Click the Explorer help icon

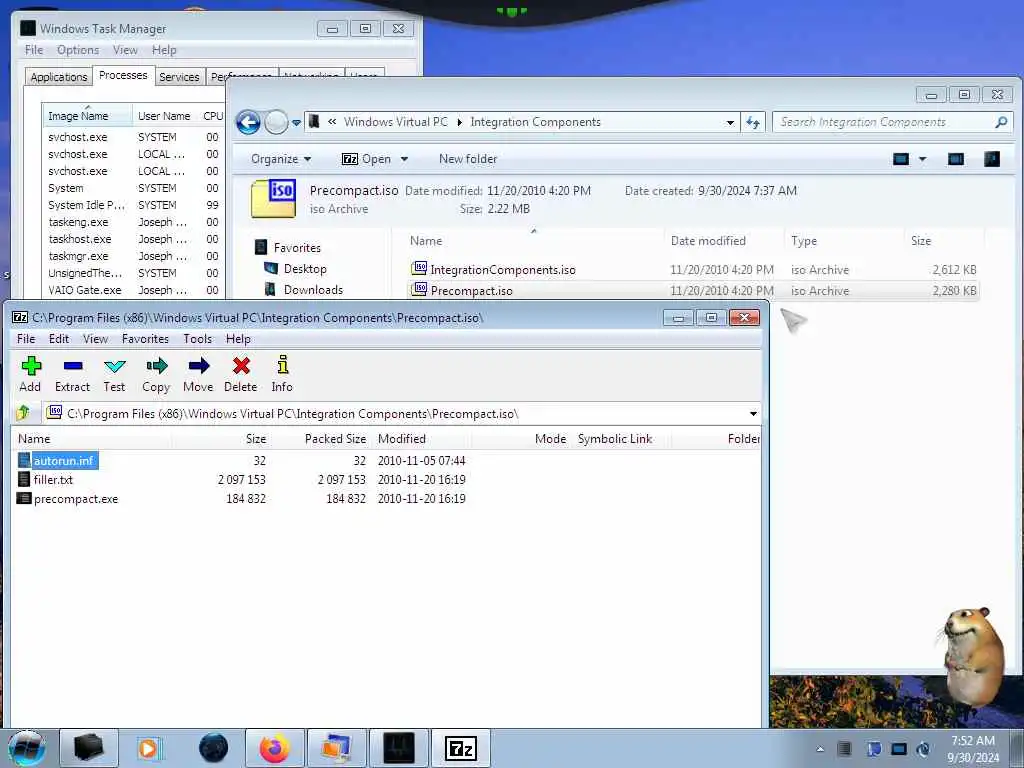[991, 159]
